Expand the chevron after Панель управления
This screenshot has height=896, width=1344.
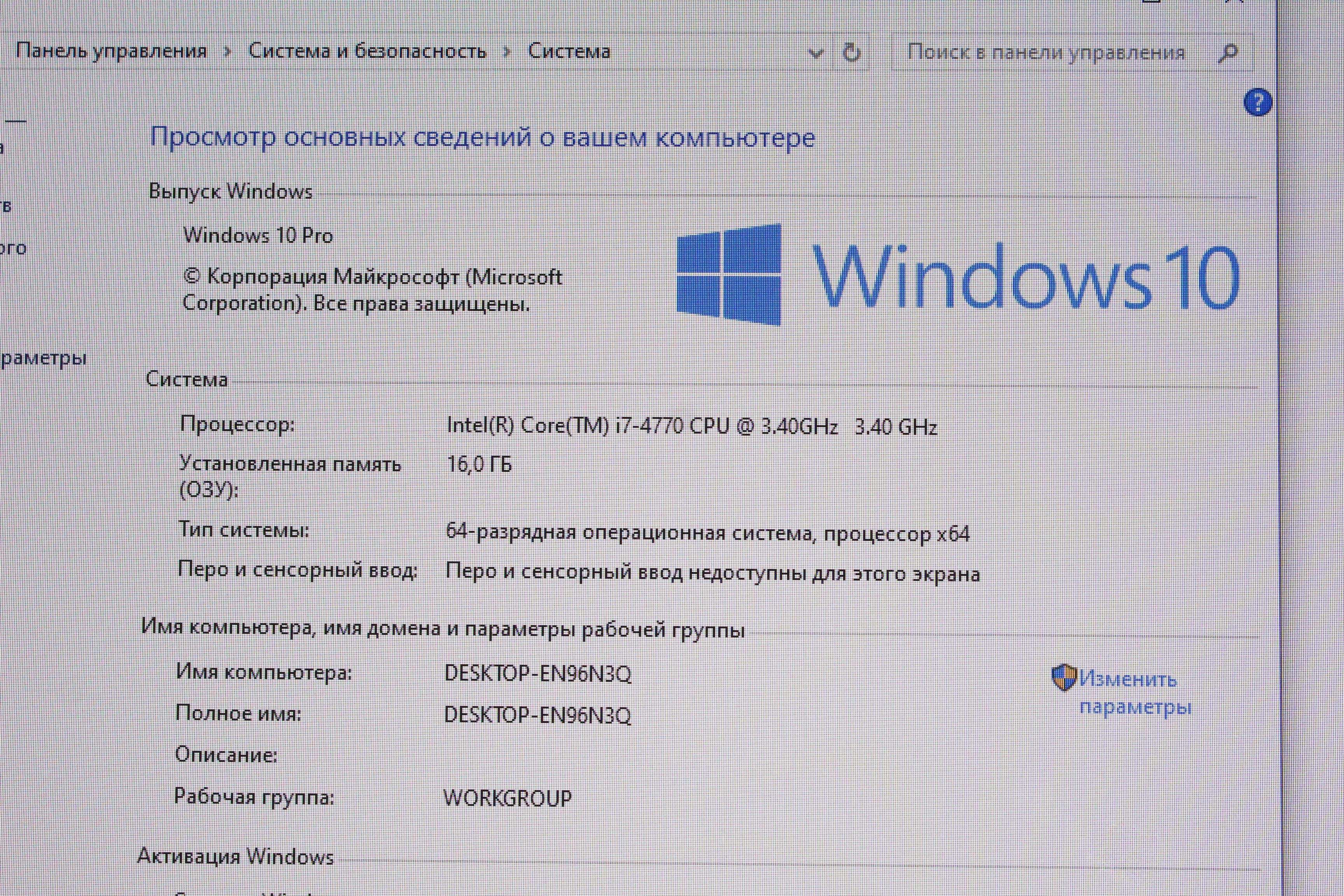(227, 52)
